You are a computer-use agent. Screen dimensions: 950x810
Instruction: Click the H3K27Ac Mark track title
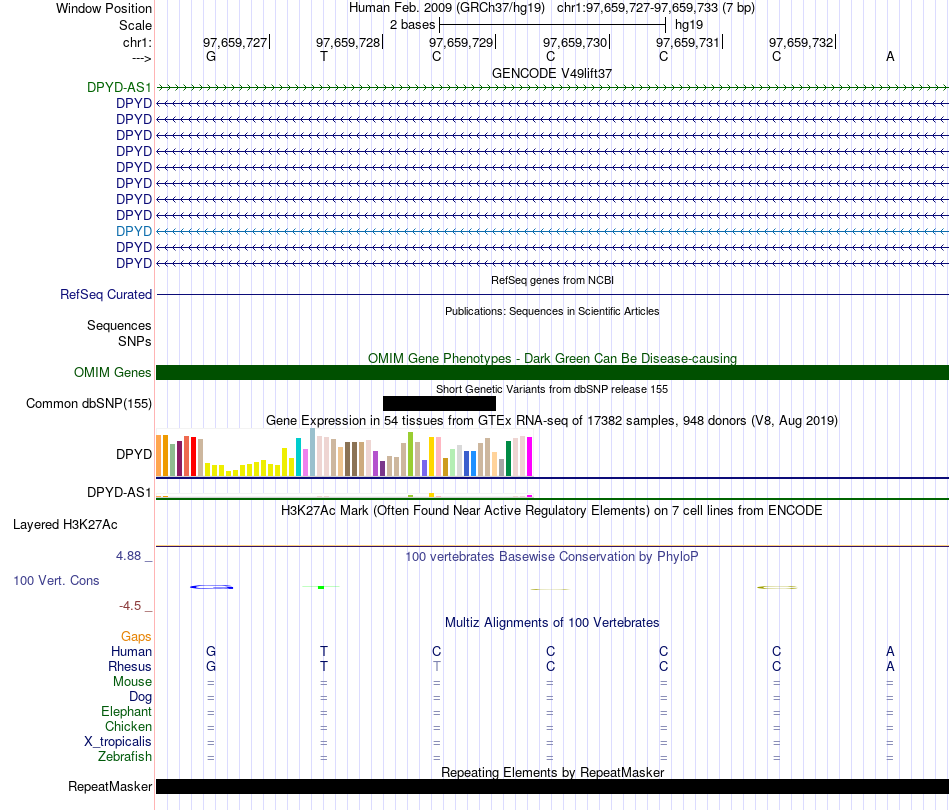[x=551, y=510]
